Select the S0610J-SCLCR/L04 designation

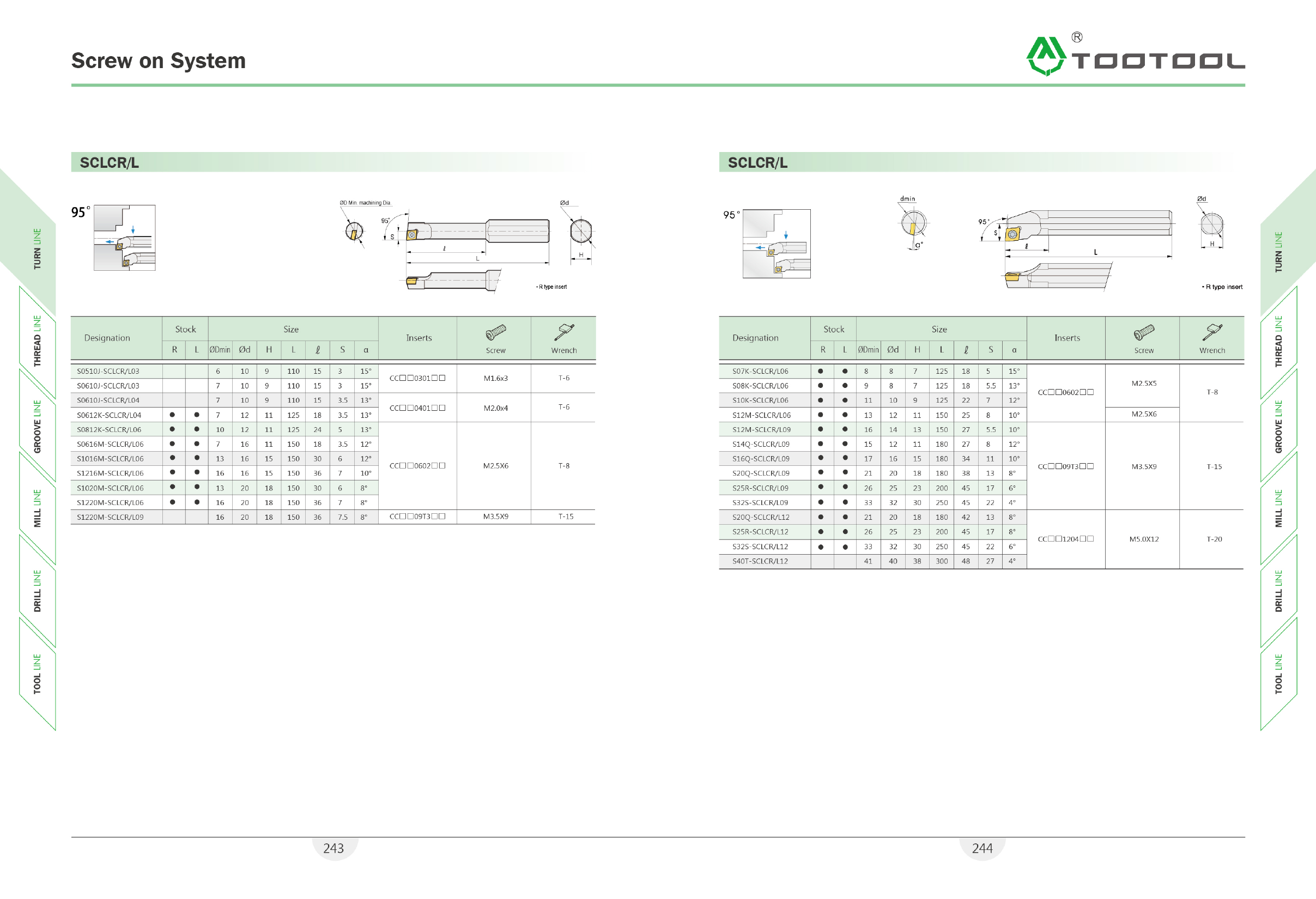pyautogui.click(x=108, y=400)
